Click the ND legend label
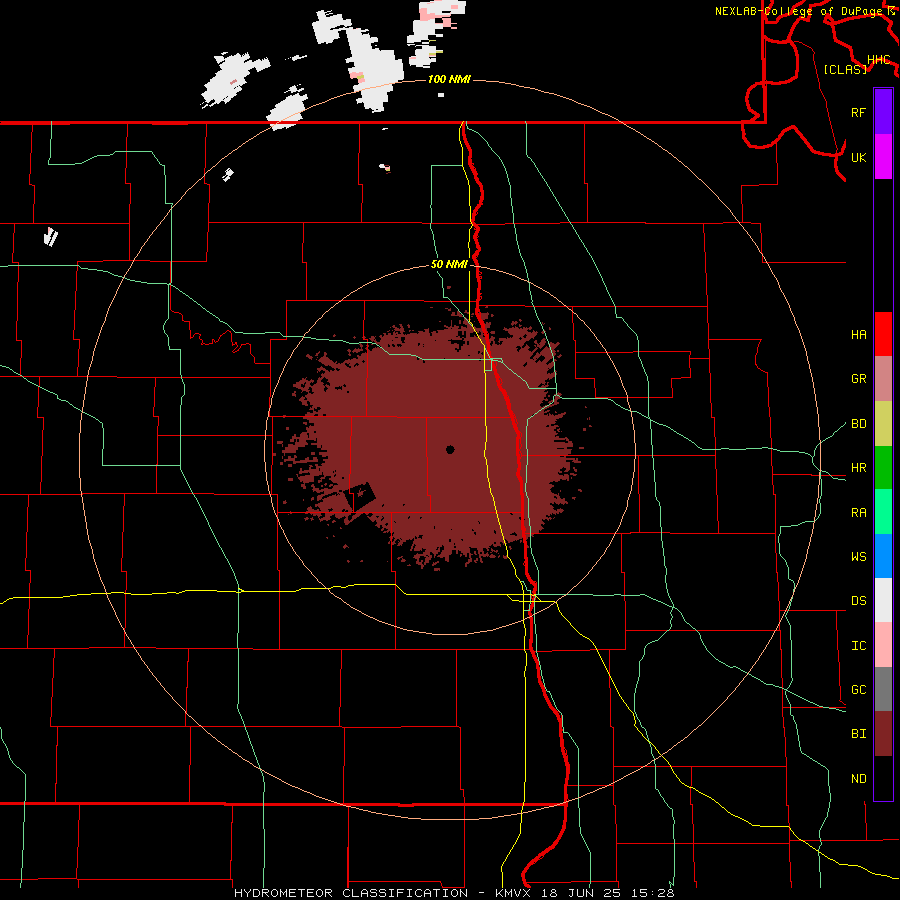 (x=858, y=779)
